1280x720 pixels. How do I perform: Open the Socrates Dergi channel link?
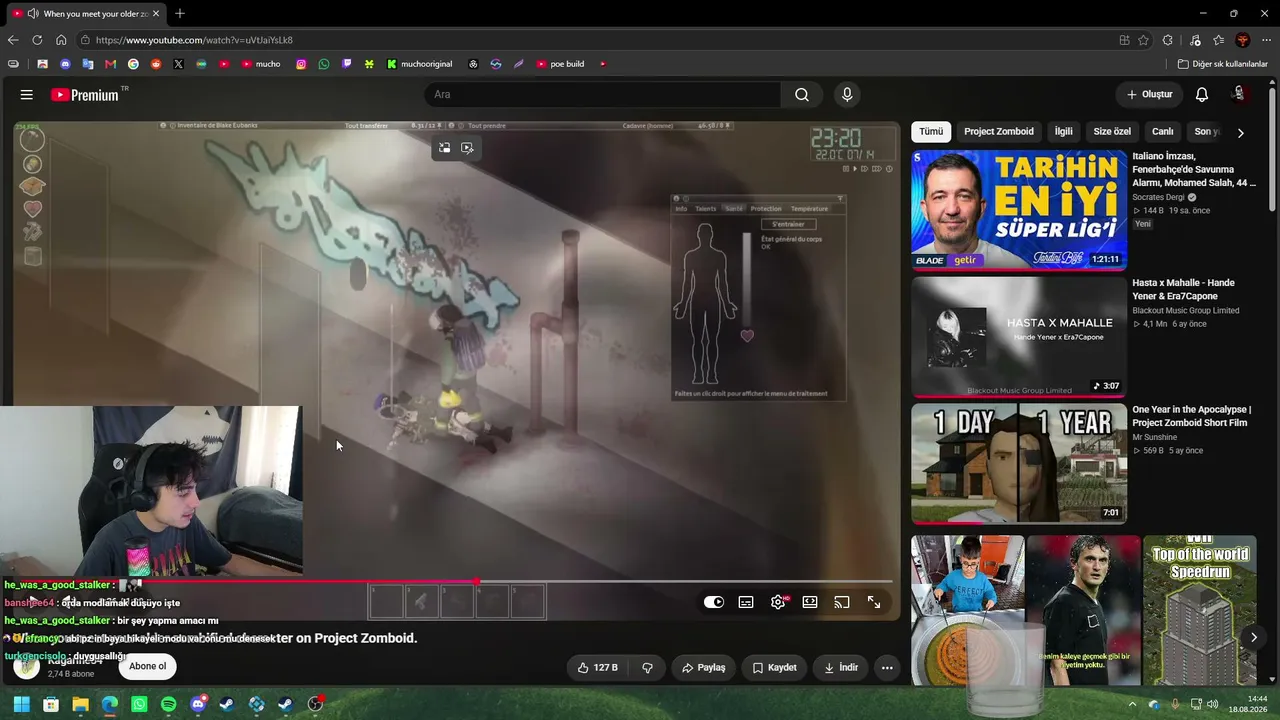pyautogui.click(x=1159, y=197)
